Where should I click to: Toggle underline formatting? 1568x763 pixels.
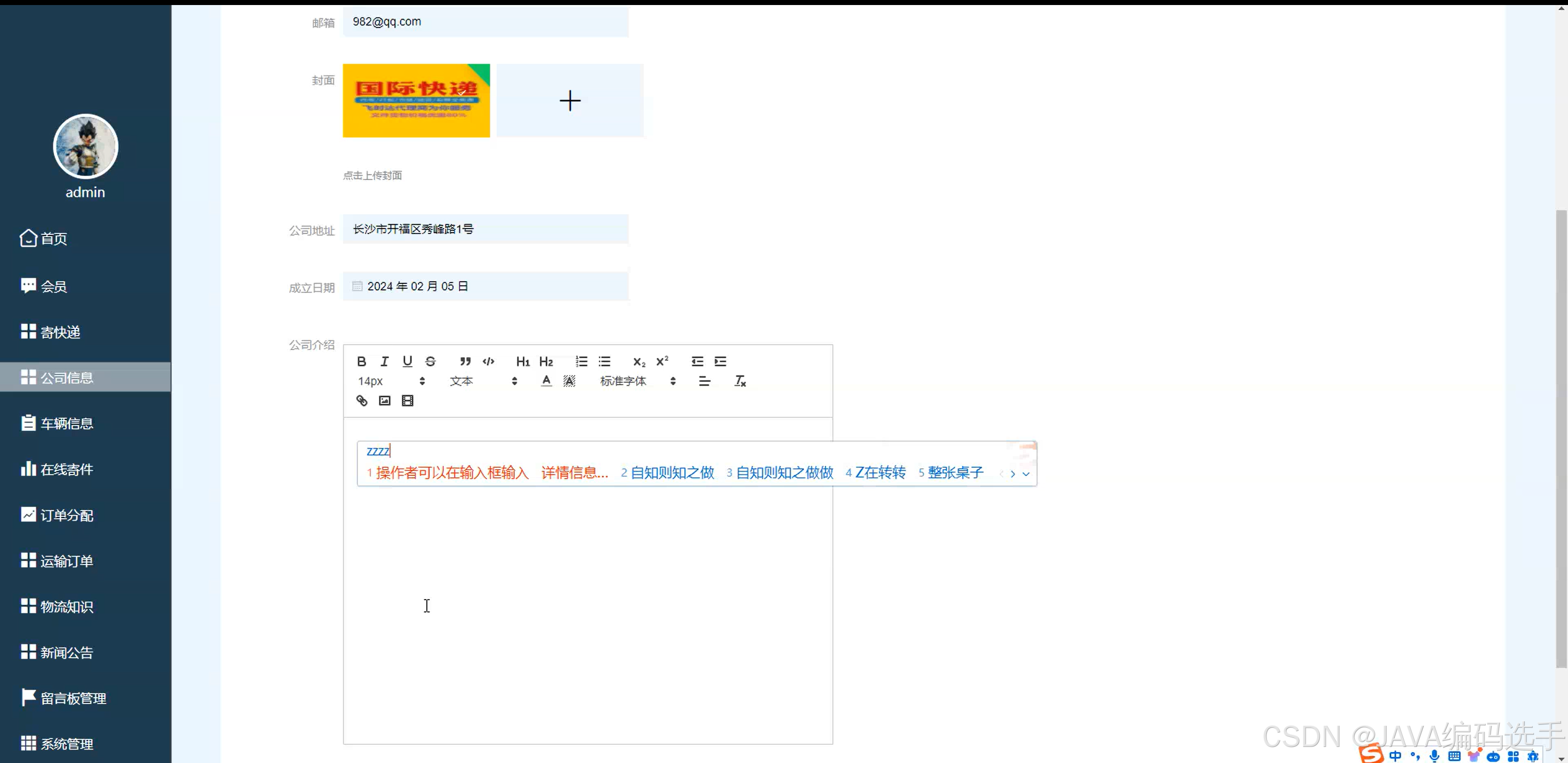[407, 361]
